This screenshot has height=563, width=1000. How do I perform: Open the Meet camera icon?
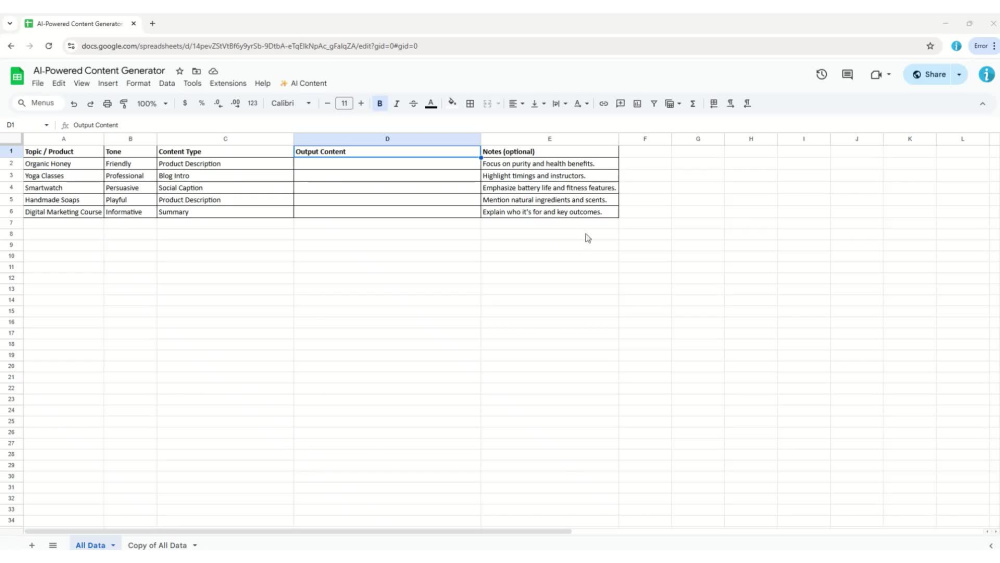[876, 74]
